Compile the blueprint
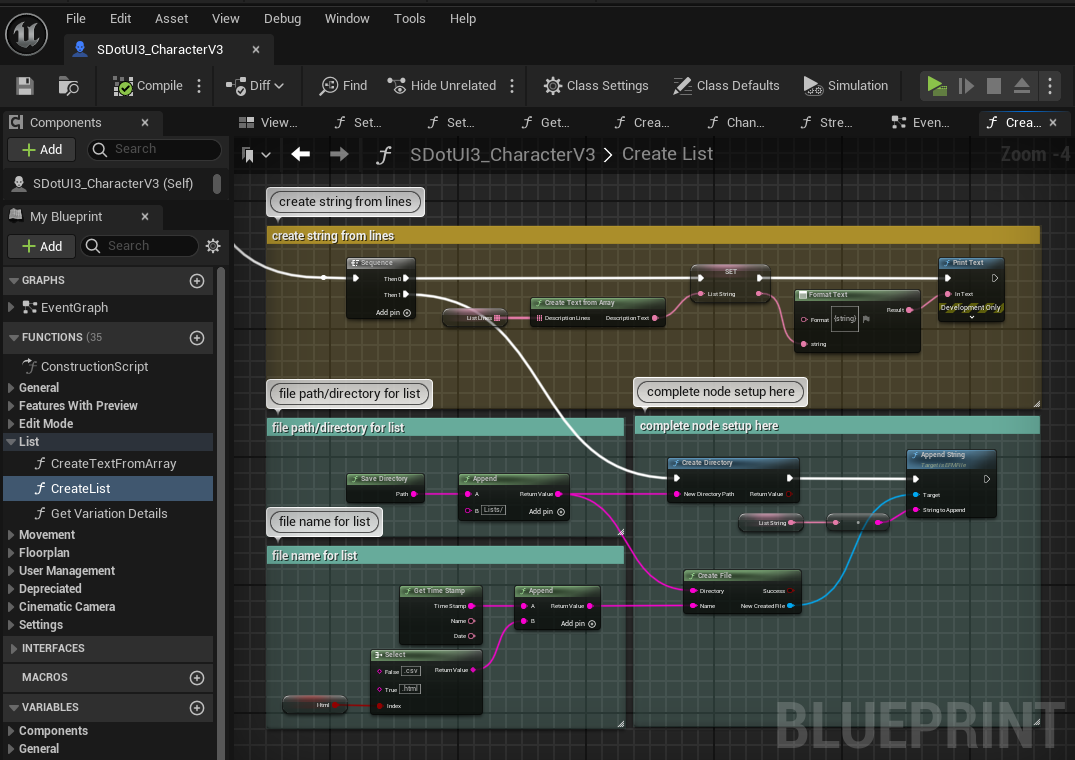 148,86
